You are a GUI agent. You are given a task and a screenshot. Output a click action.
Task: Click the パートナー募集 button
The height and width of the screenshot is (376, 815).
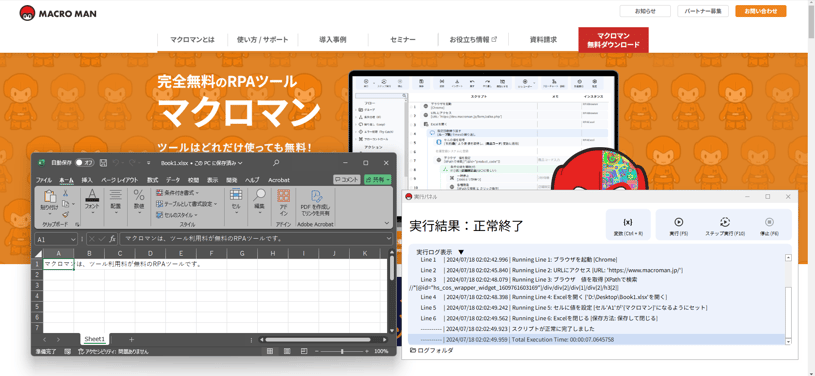click(x=703, y=11)
